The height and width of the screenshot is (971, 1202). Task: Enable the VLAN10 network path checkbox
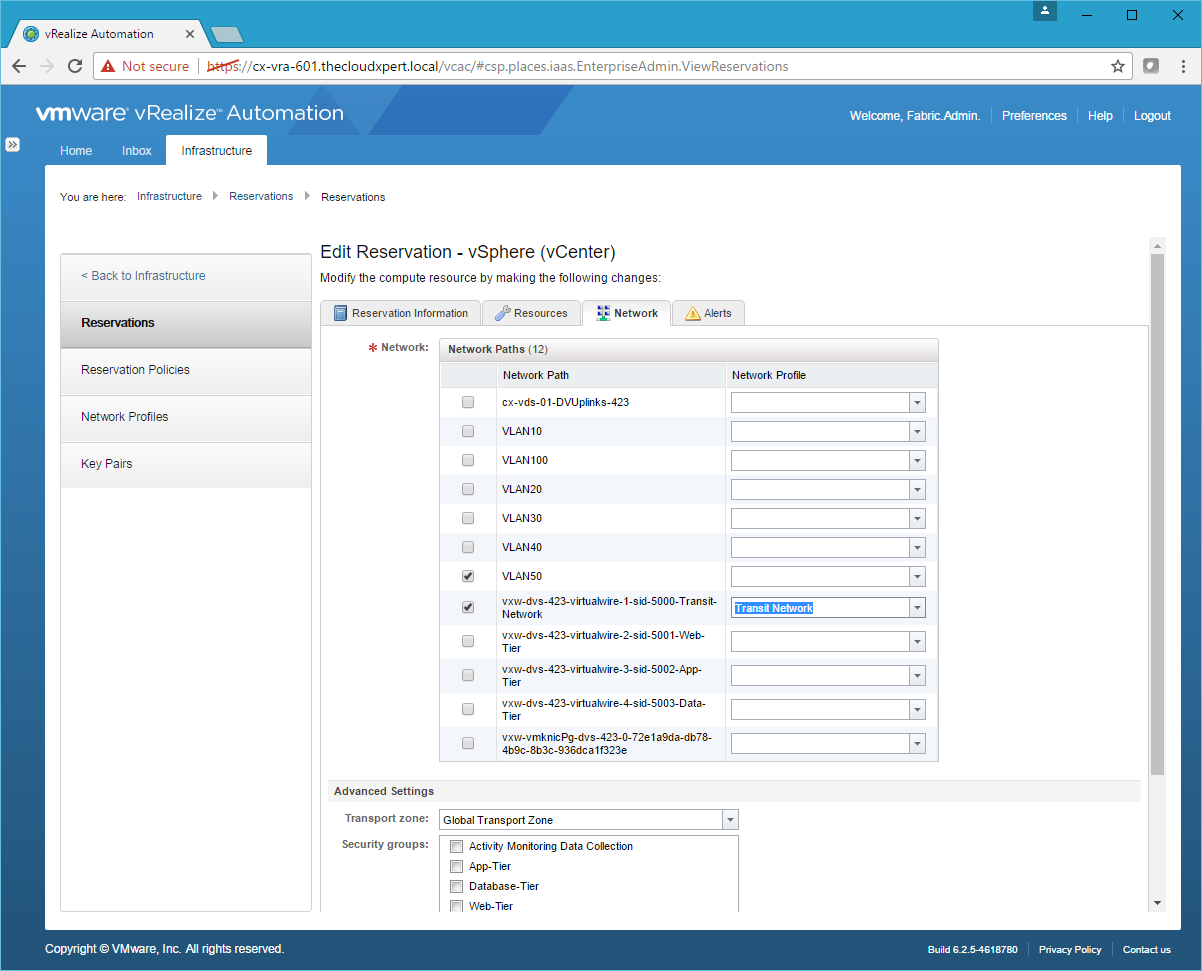pyautogui.click(x=468, y=432)
